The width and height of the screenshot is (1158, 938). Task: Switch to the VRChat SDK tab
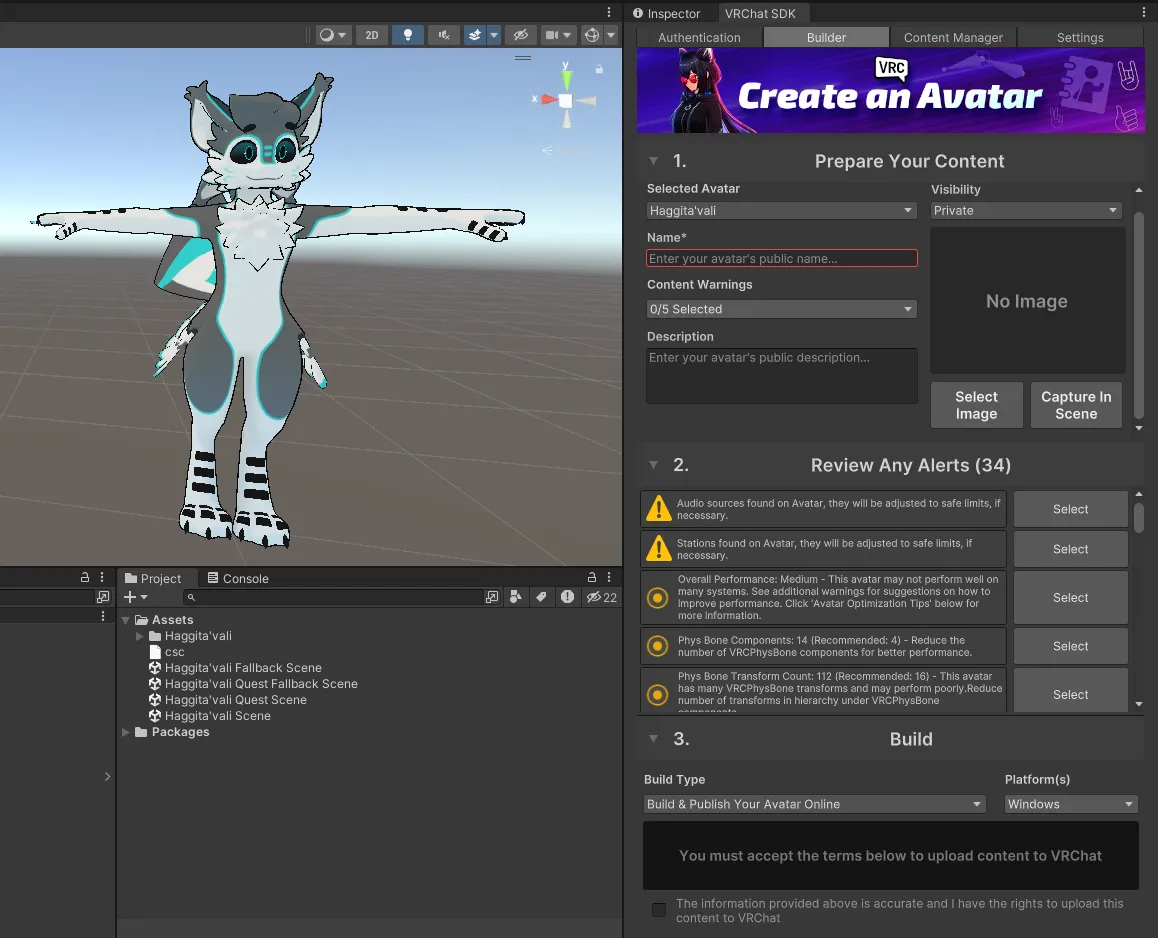click(760, 13)
